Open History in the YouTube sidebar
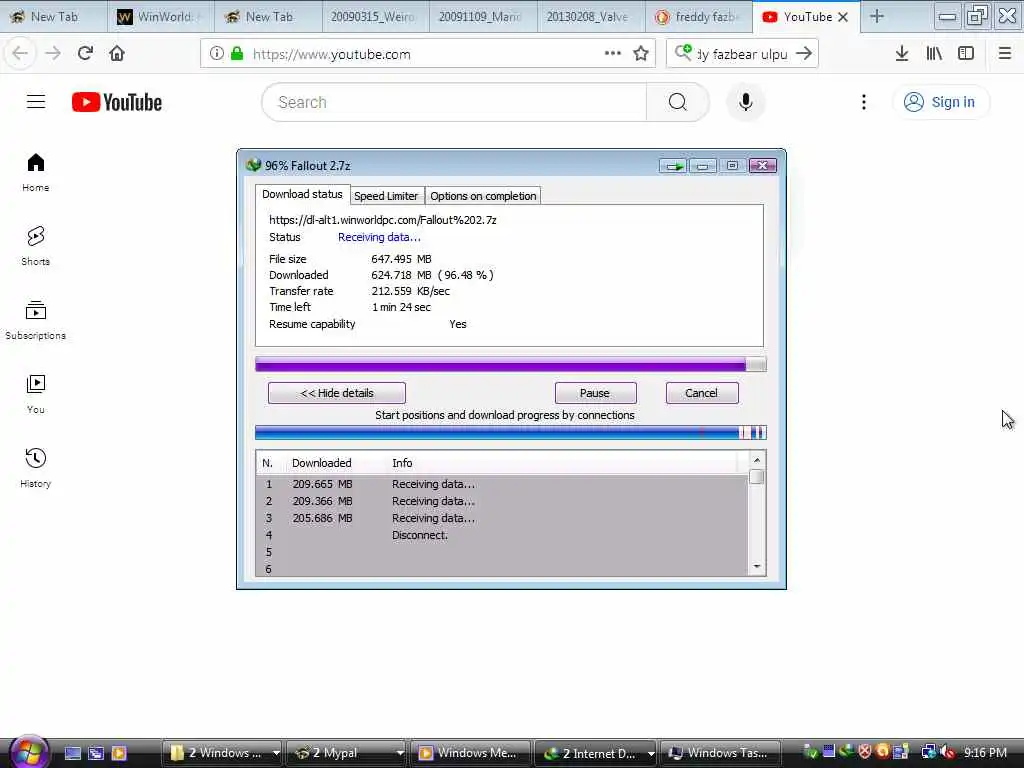The height and width of the screenshot is (768, 1024). pos(36,468)
